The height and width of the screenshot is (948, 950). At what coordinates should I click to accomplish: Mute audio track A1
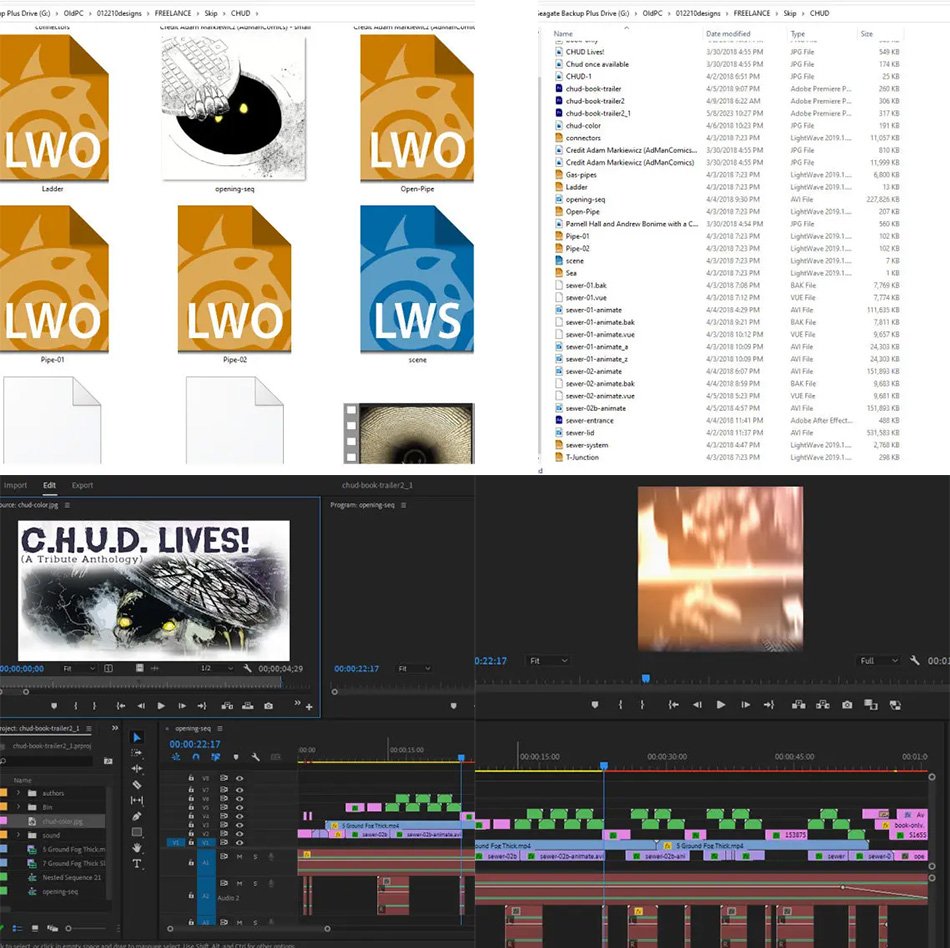point(240,856)
